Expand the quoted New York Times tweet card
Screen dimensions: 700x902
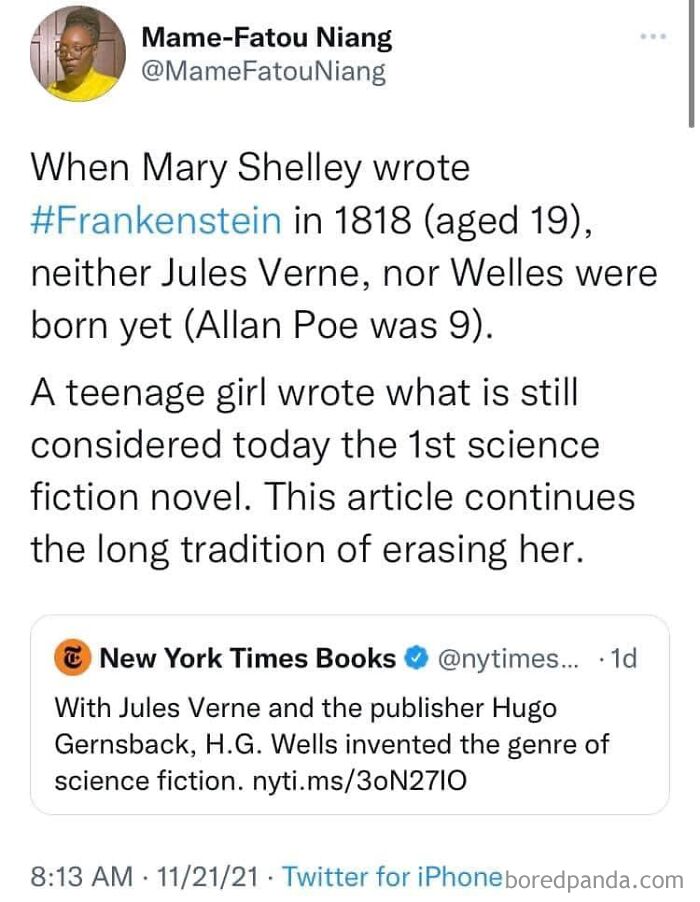pyautogui.click(x=350, y=710)
